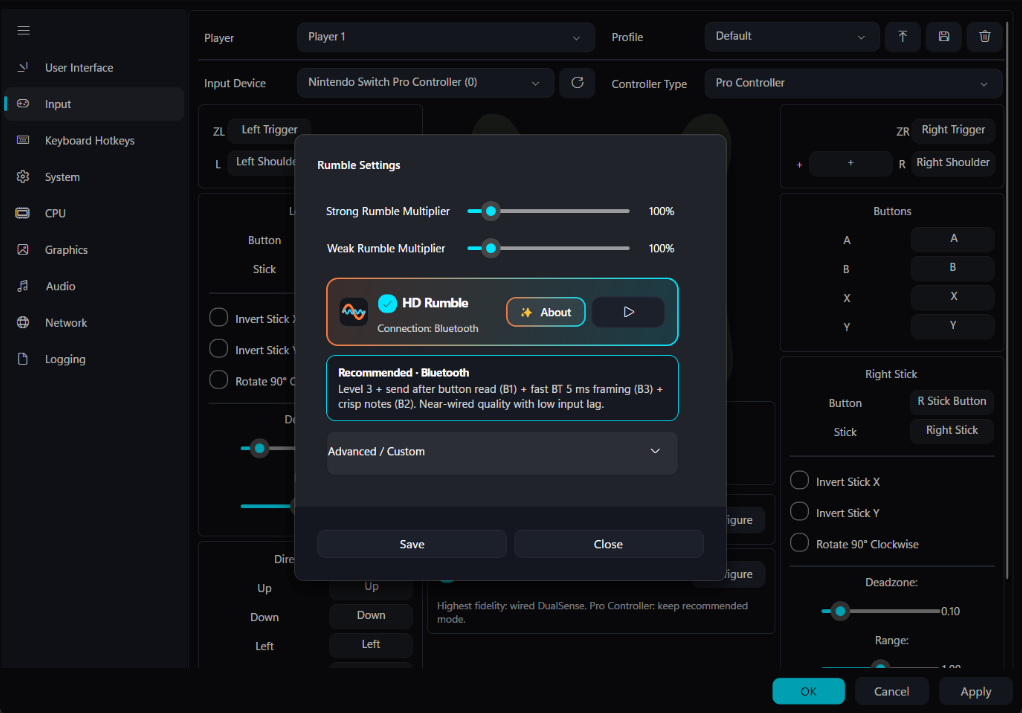1022x713 pixels.
Task: Save the profile with floppy icon
Action: click(944, 36)
